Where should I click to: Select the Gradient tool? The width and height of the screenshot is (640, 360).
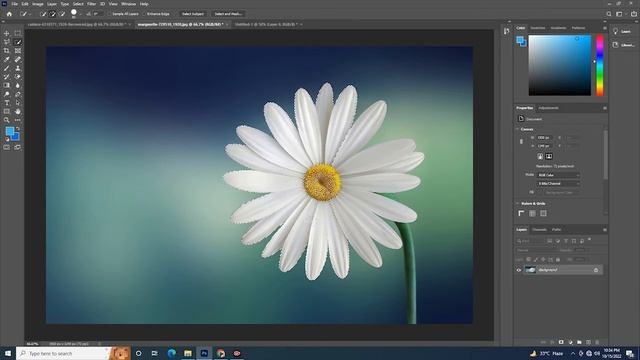(7, 85)
